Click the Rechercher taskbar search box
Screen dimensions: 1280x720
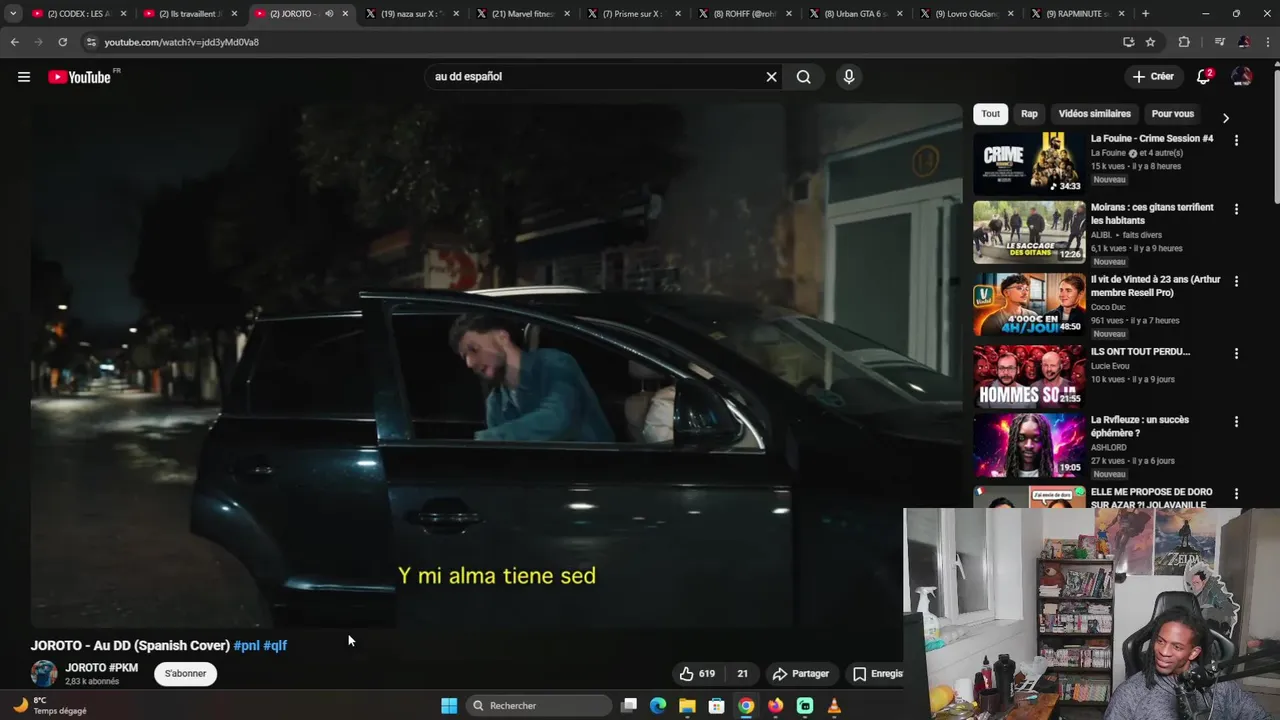[x=540, y=706]
